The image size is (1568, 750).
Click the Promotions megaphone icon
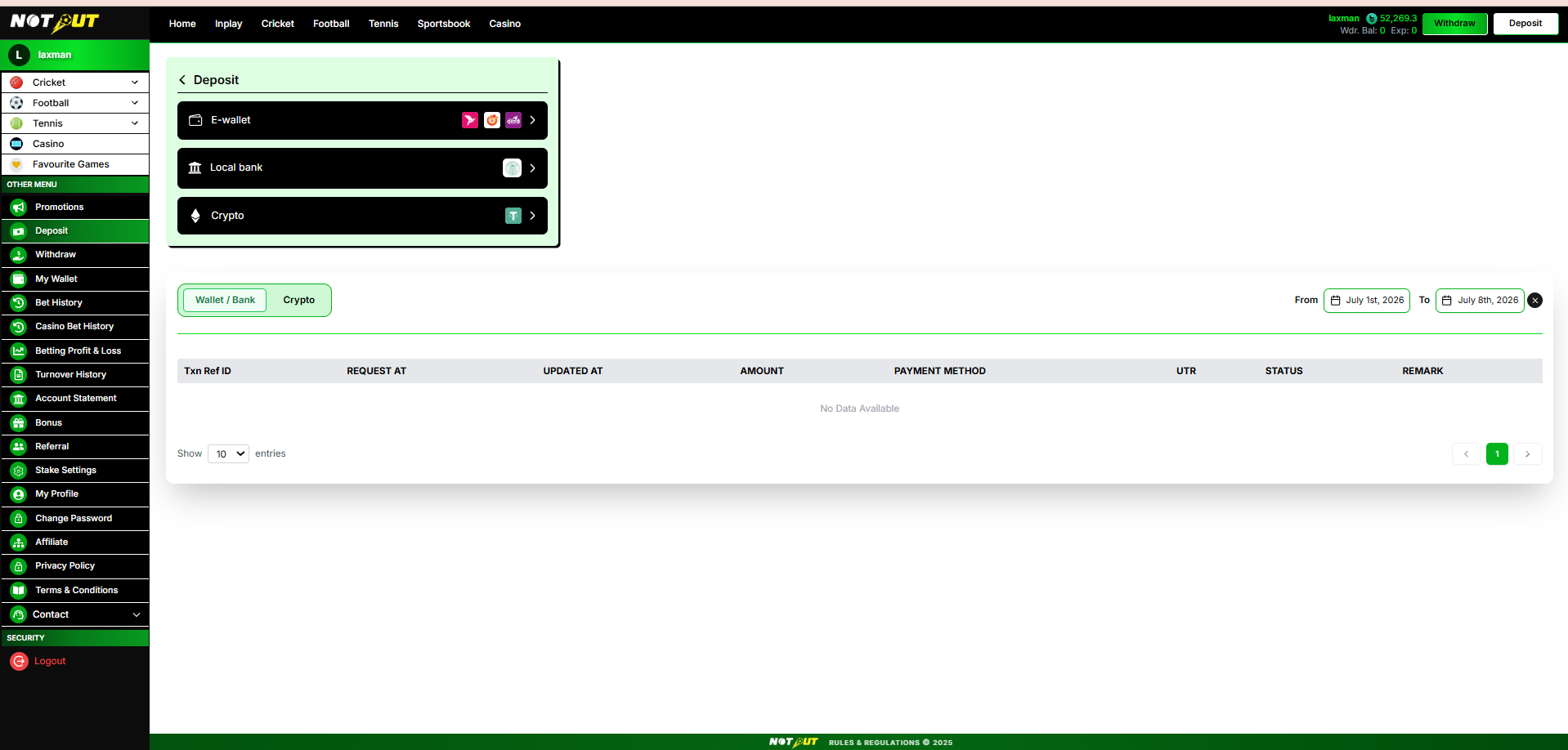pyautogui.click(x=19, y=208)
